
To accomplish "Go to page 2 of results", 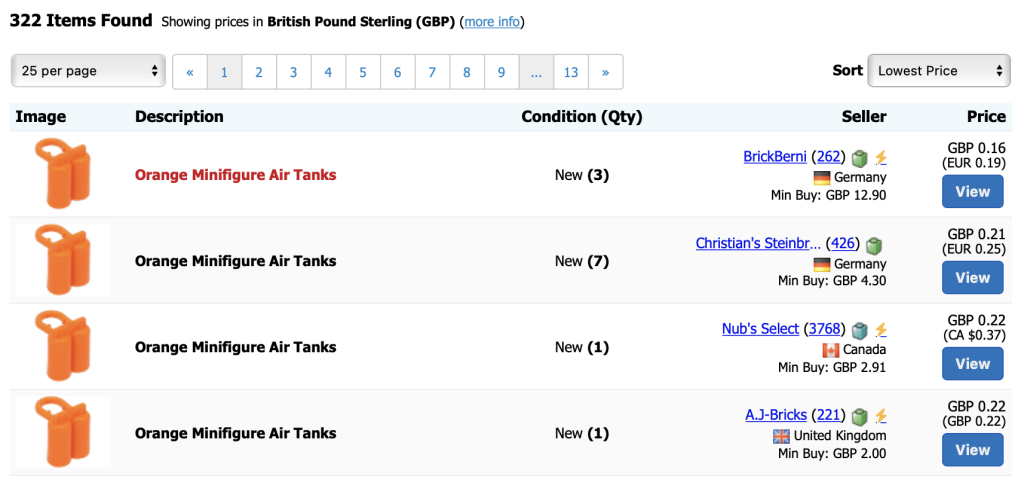I will [x=259, y=72].
